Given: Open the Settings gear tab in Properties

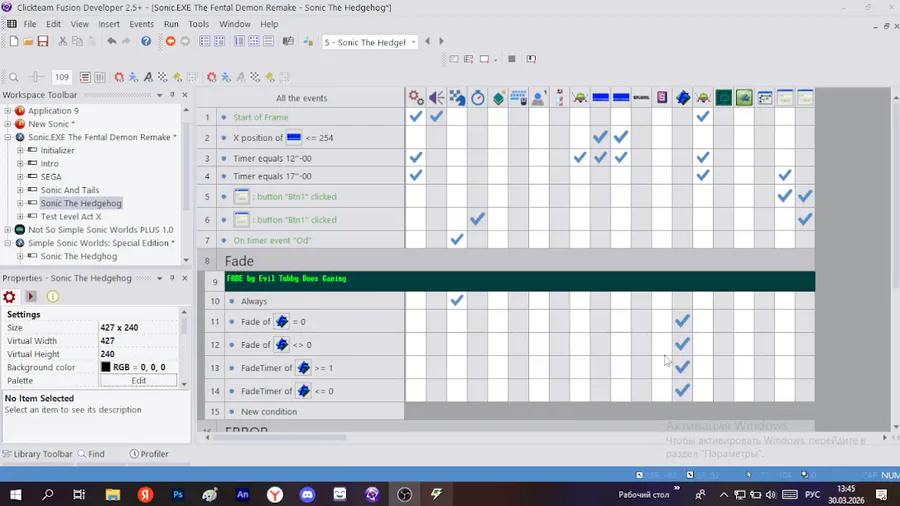Looking at the screenshot, I should point(9,297).
